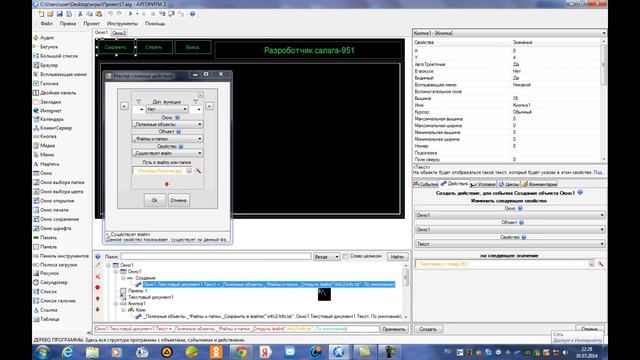The height and width of the screenshot is (360, 640).
Task: Open the Инструменты menu
Action: coord(122,24)
